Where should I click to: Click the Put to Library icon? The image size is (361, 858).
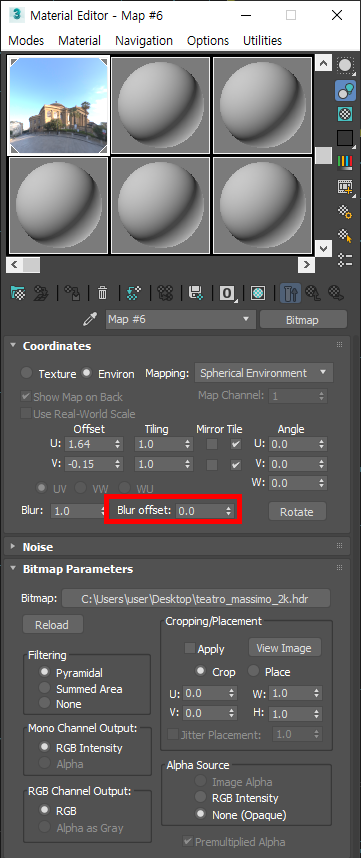click(195, 293)
